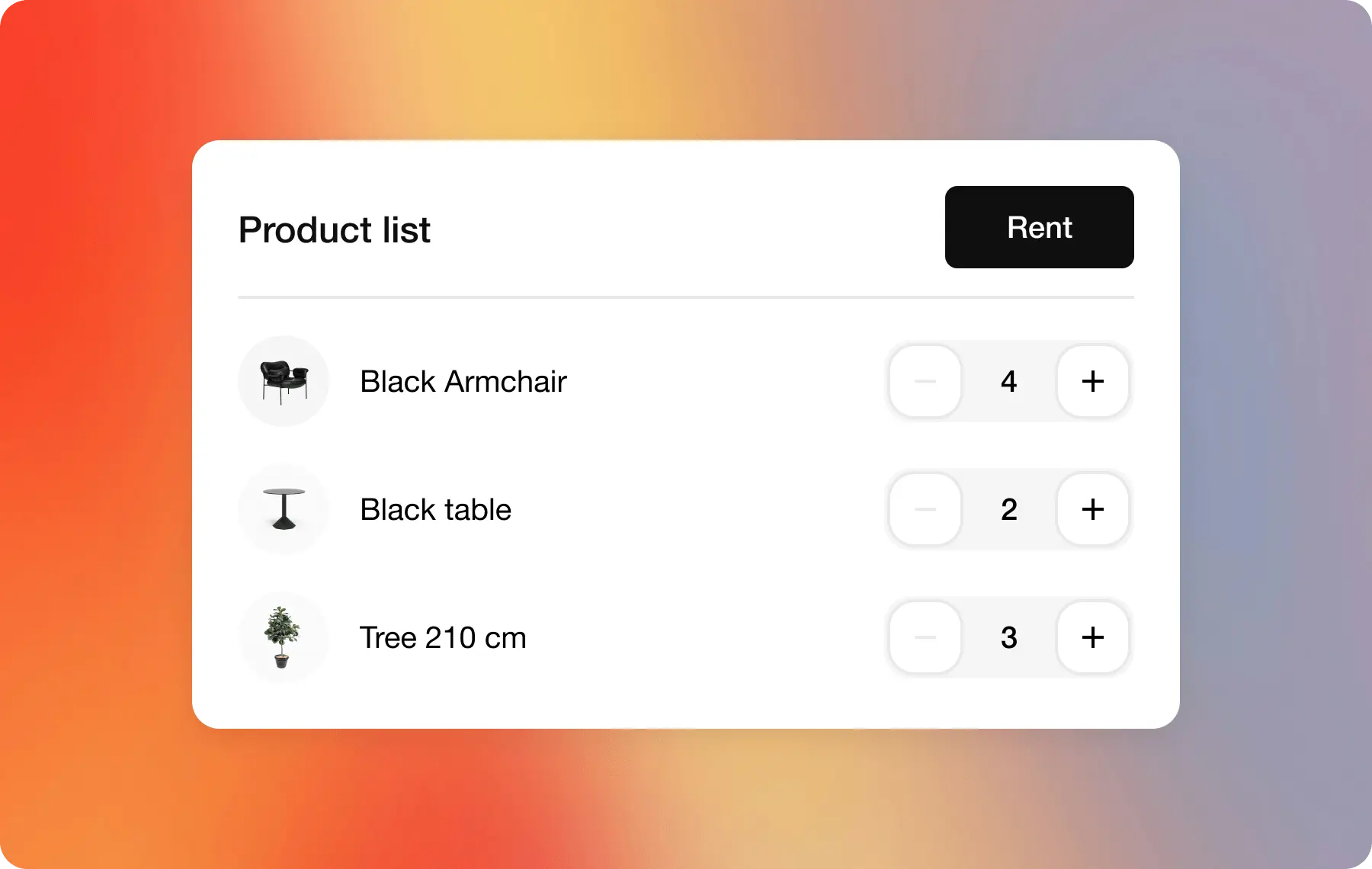Viewport: 1372px width, 869px height.
Task: Select the Black table thumbnail
Action: point(284,509)
